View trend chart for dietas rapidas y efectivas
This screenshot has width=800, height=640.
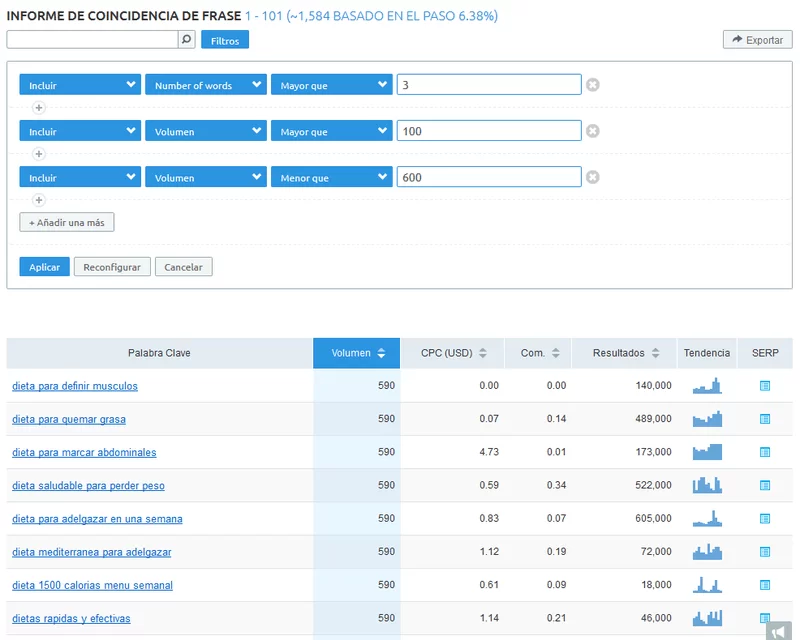(707, 618)
